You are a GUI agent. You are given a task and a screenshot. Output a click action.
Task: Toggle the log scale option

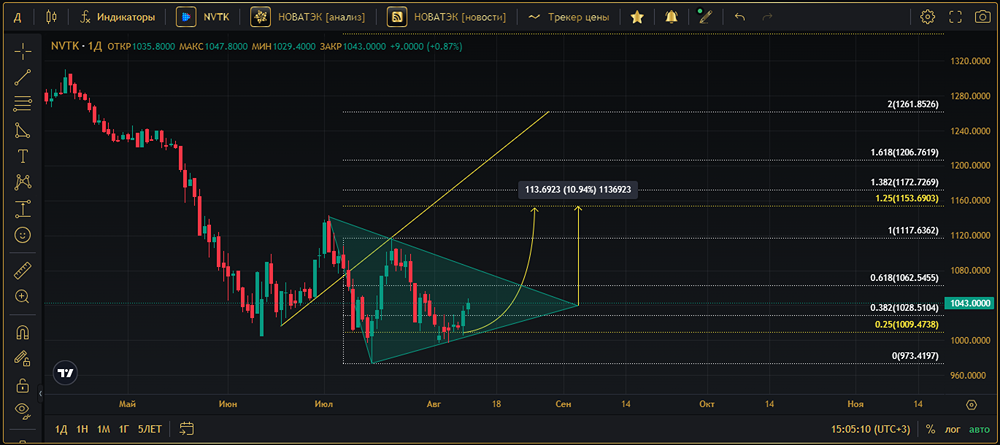(952, 429)
